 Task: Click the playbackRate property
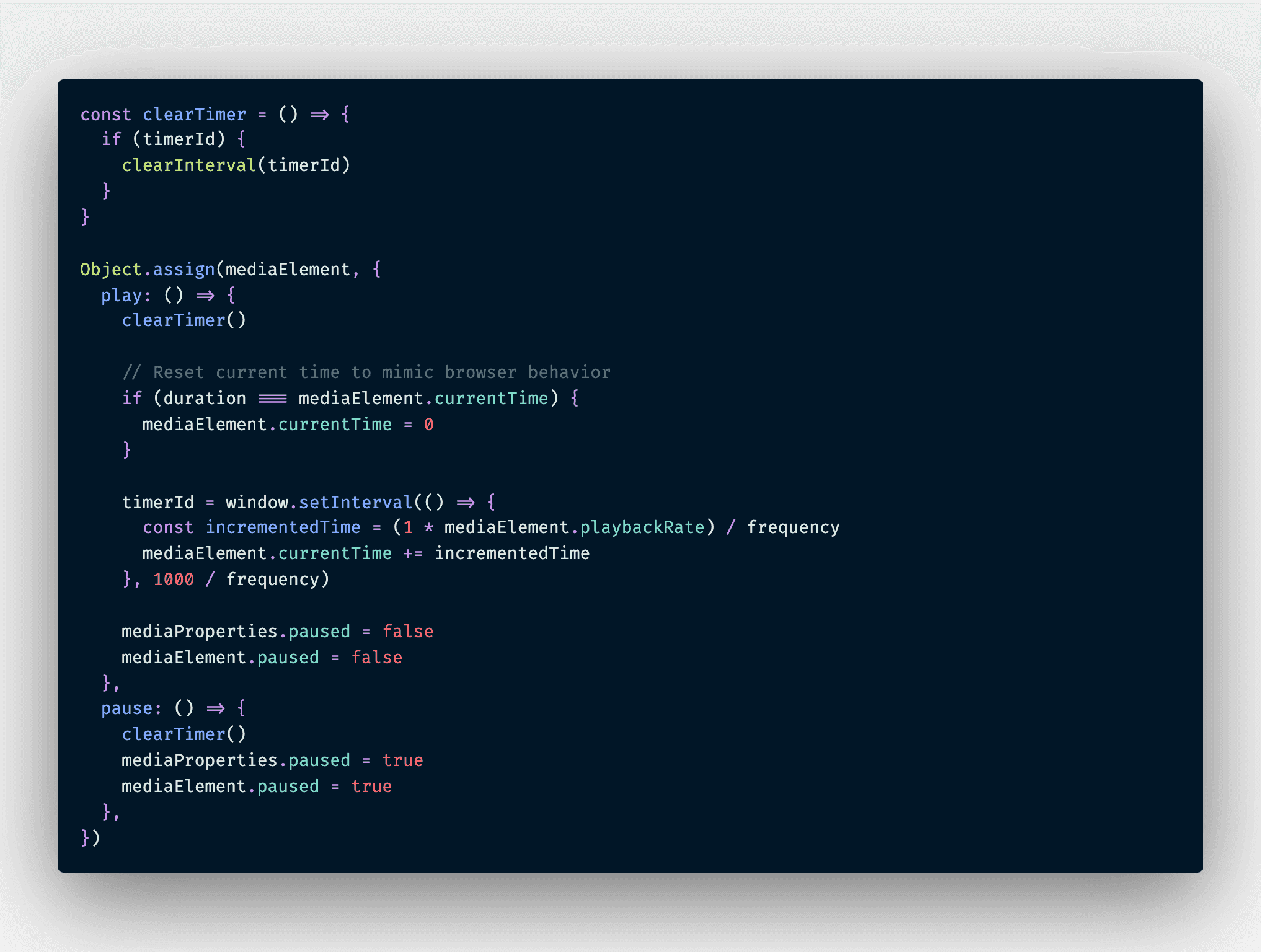642,527
